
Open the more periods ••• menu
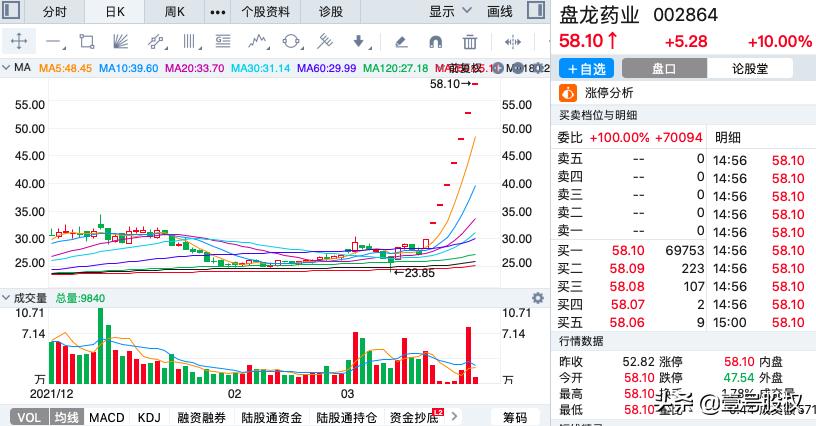[x=218, y=12]
